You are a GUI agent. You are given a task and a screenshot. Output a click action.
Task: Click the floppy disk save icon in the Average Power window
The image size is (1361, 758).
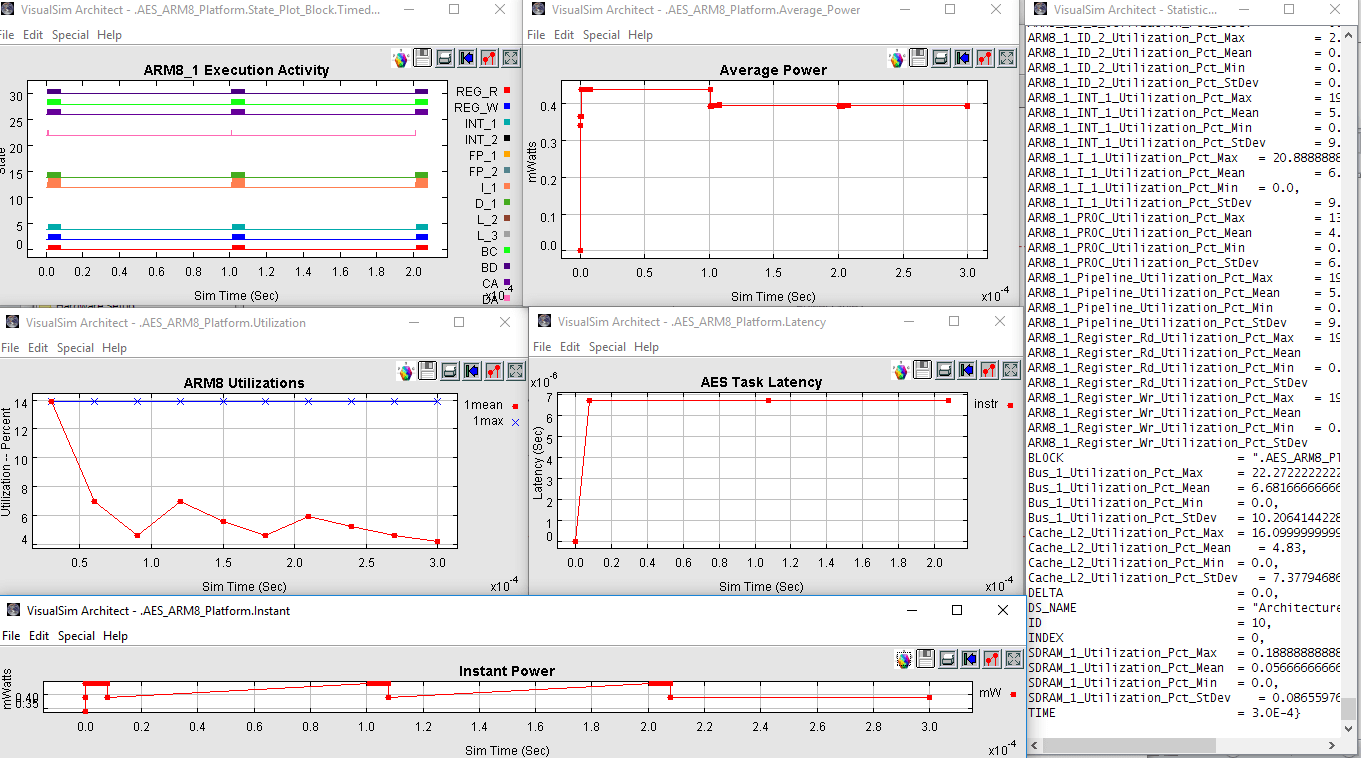pos(919,58)
